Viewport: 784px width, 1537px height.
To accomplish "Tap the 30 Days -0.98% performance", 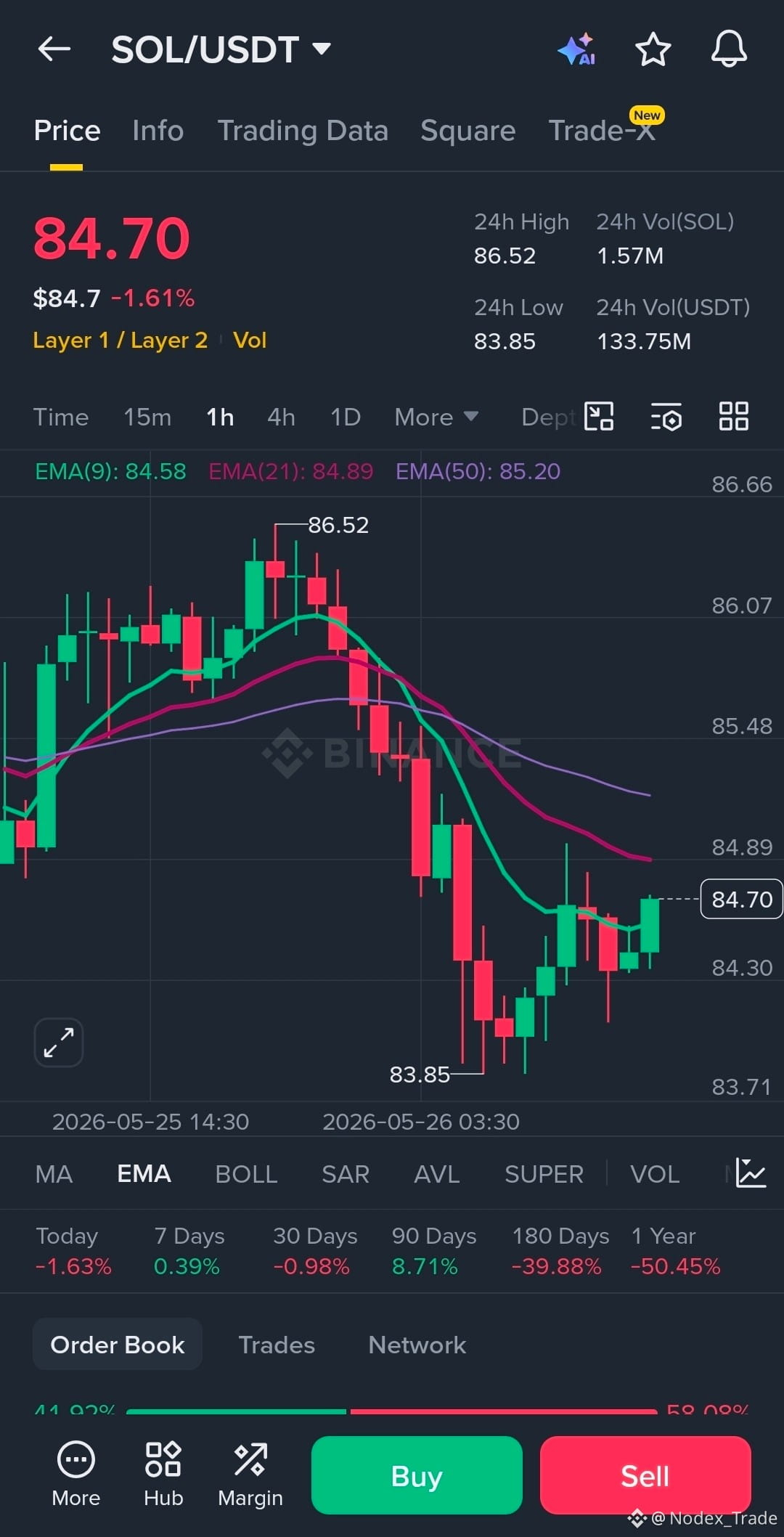I will (315, 1251).
